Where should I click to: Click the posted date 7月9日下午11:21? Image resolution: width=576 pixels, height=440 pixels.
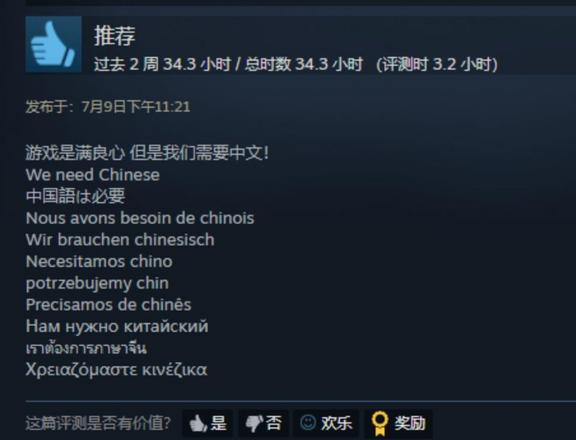136,107
